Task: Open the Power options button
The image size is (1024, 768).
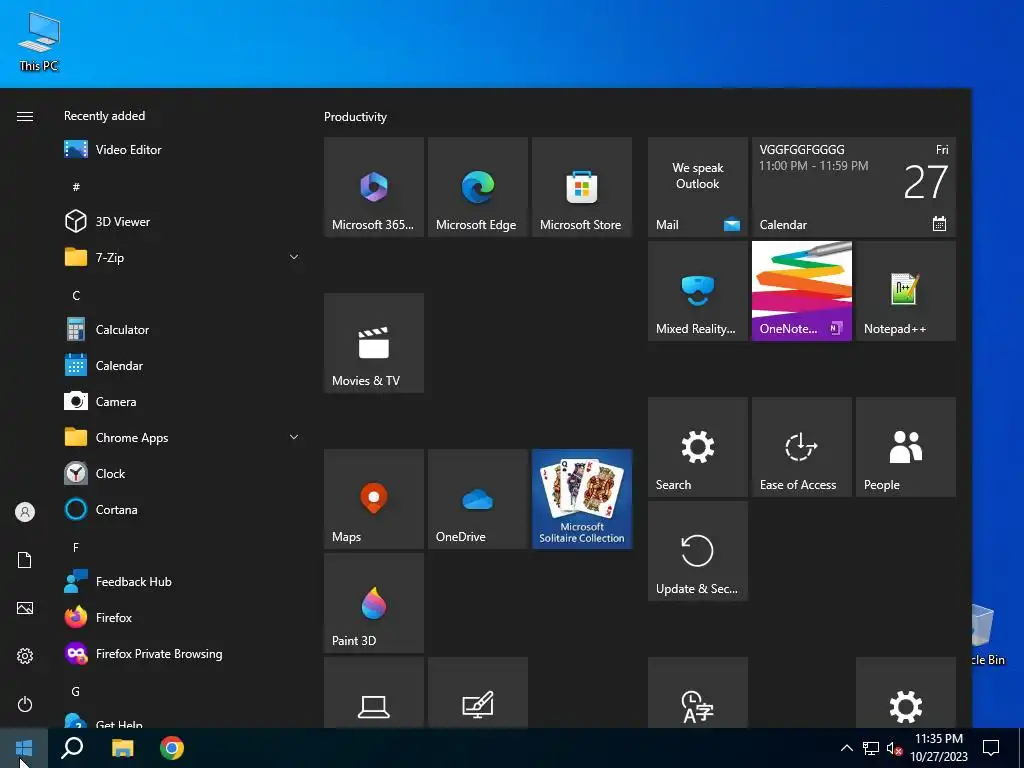Action: coord(25,704)
